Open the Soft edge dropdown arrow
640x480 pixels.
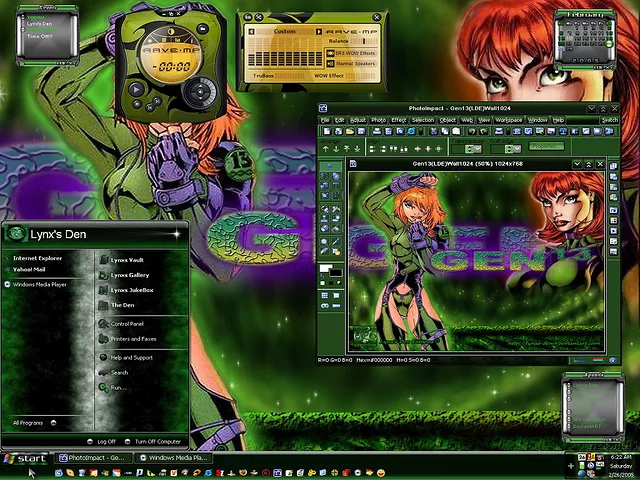(518, 149)
